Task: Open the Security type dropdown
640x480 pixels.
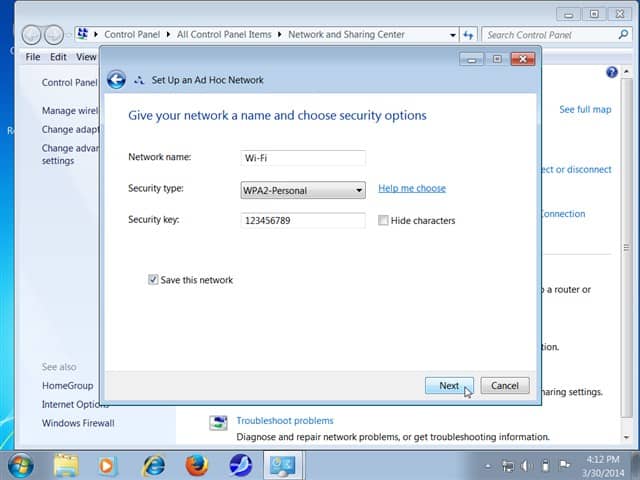Action: pos(304,190)
